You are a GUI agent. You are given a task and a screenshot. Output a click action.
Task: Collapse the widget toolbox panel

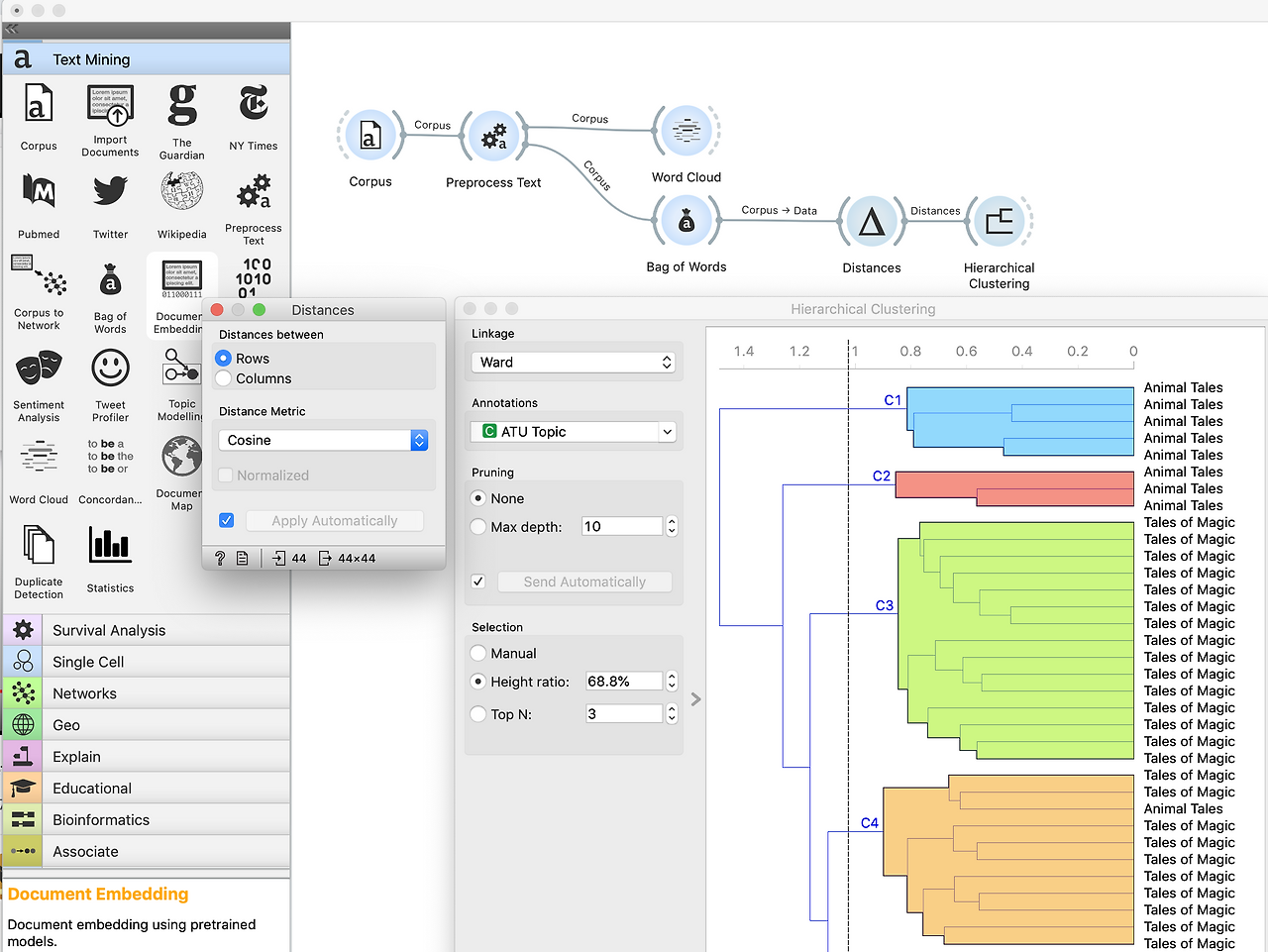pos(12,30)
